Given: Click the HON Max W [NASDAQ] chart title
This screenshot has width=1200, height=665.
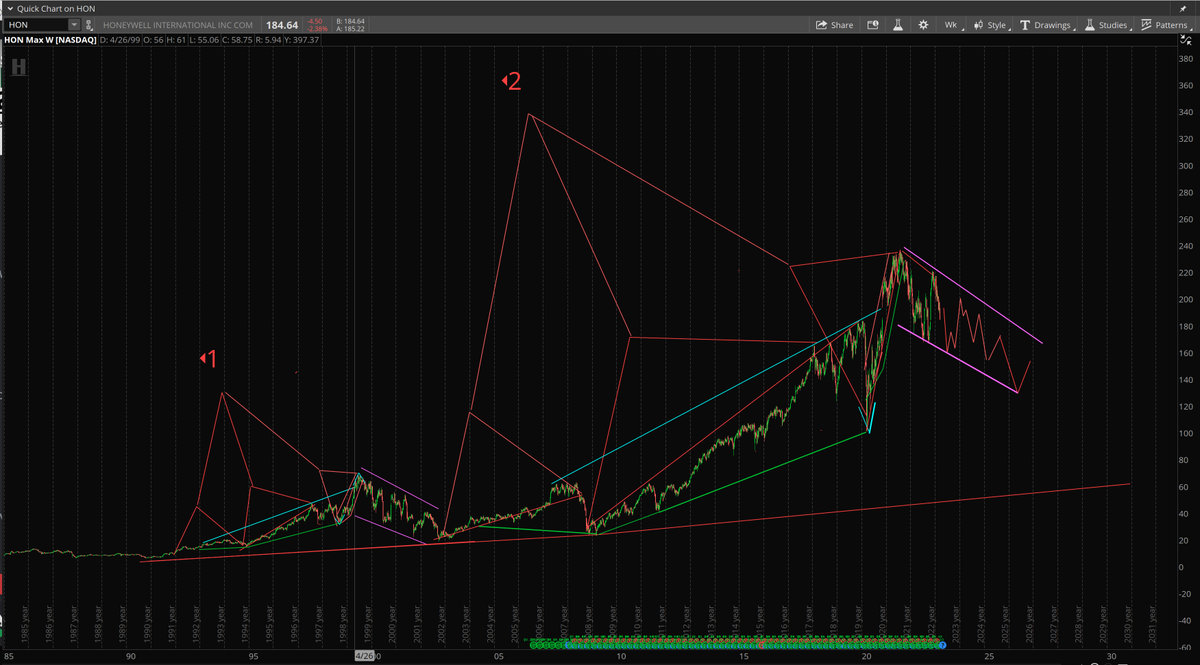Looking at the screenshot, I should coord(50,40).
